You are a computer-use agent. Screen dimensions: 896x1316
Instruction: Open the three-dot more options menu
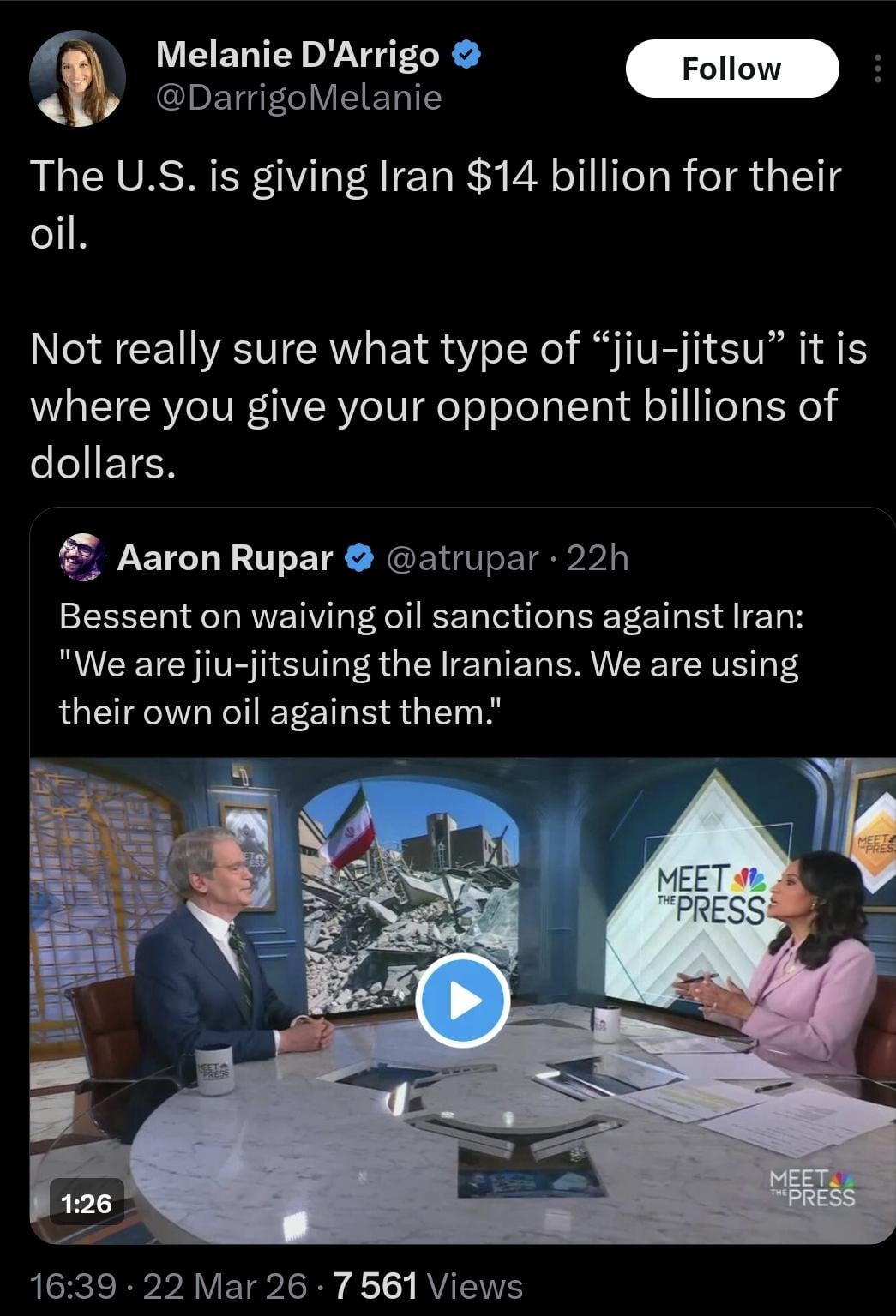pos(876,69)
